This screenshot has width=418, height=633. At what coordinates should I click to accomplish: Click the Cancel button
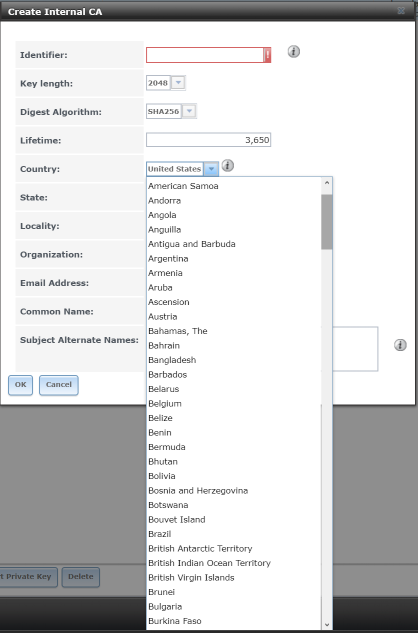[59, 385]
